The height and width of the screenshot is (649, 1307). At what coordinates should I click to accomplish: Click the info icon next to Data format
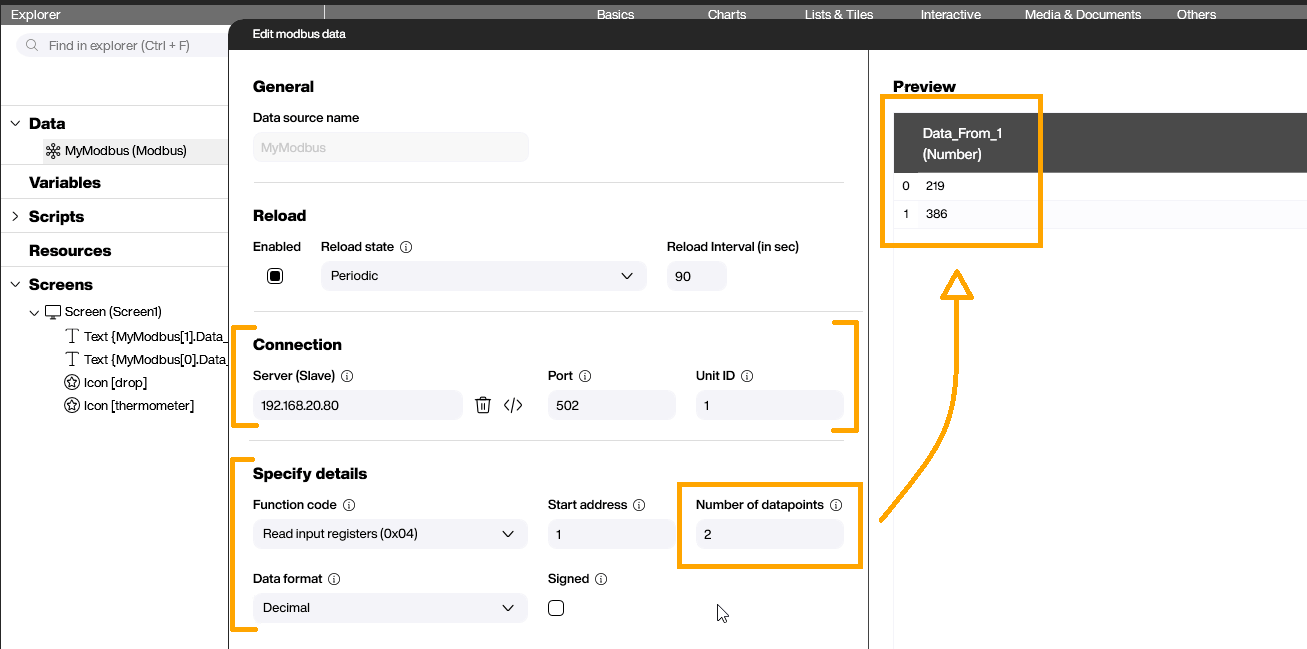point(334,579)
